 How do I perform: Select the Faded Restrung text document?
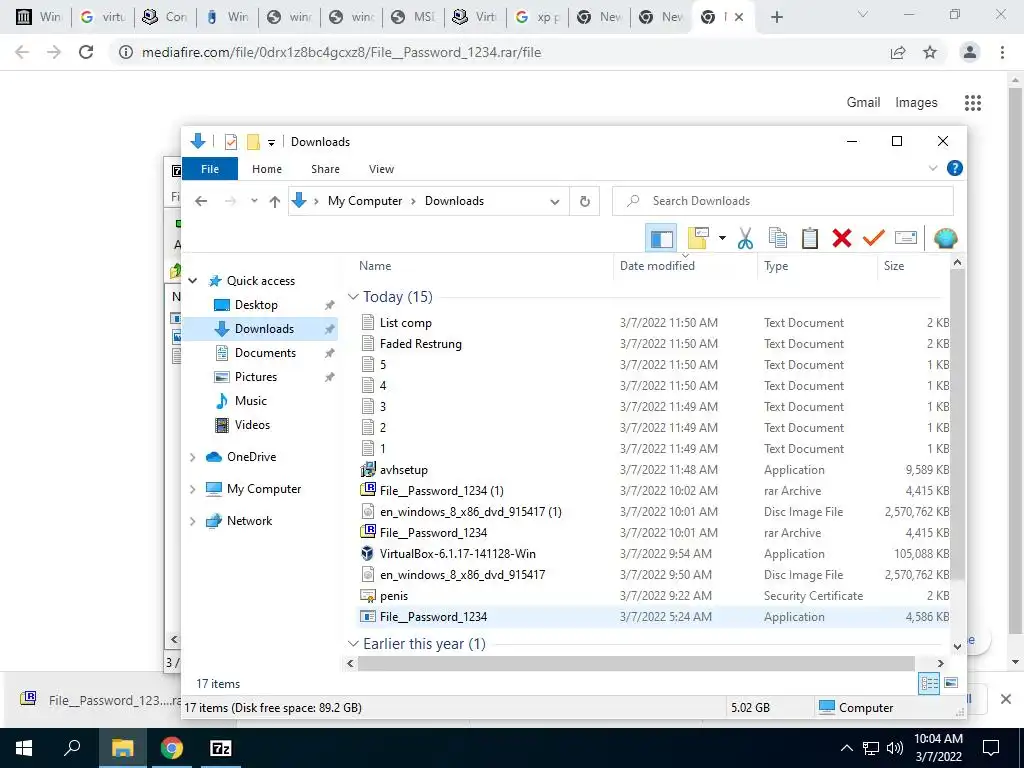tap(420, 344)
